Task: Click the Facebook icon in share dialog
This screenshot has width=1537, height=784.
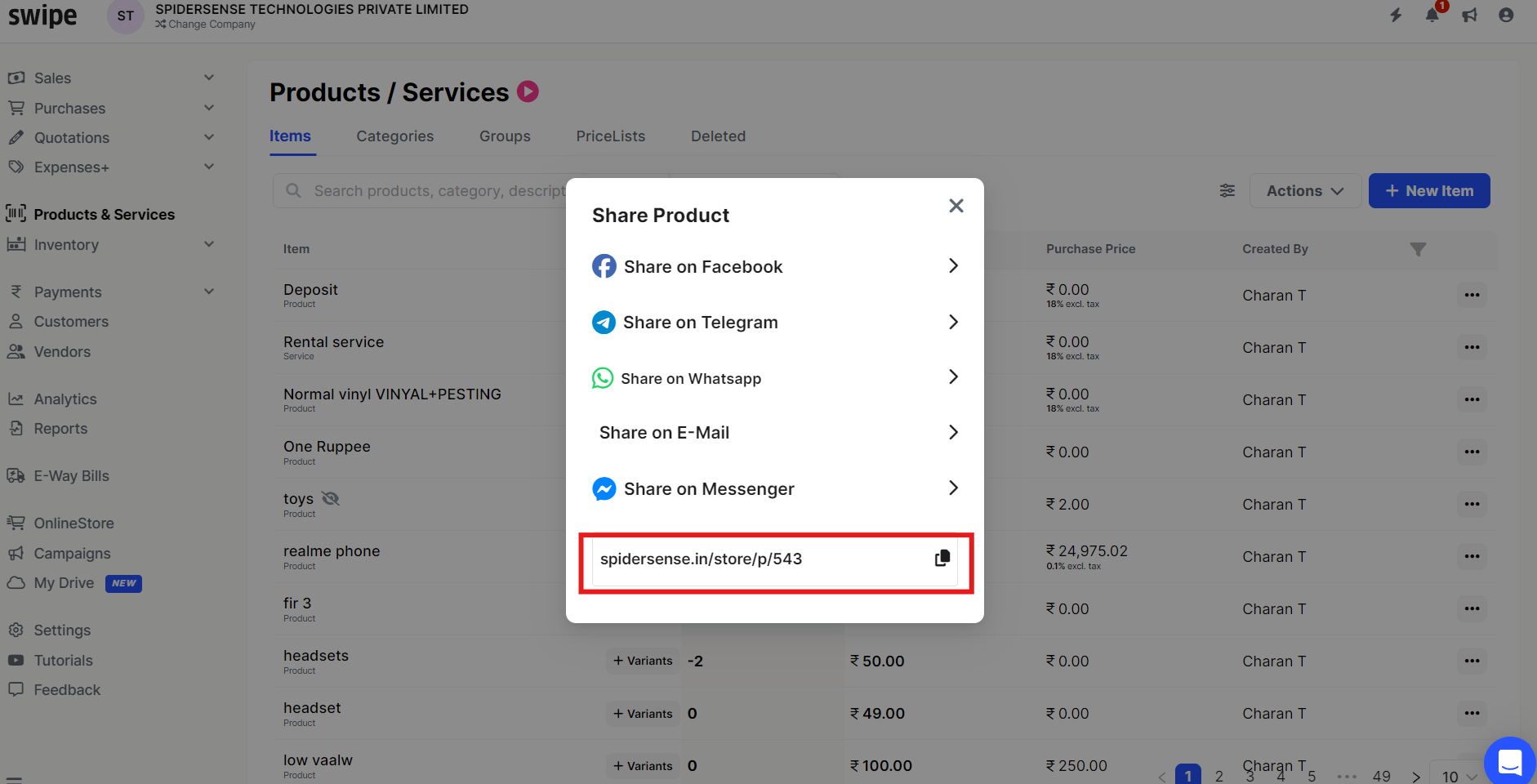Action: (x=604, y=266)
